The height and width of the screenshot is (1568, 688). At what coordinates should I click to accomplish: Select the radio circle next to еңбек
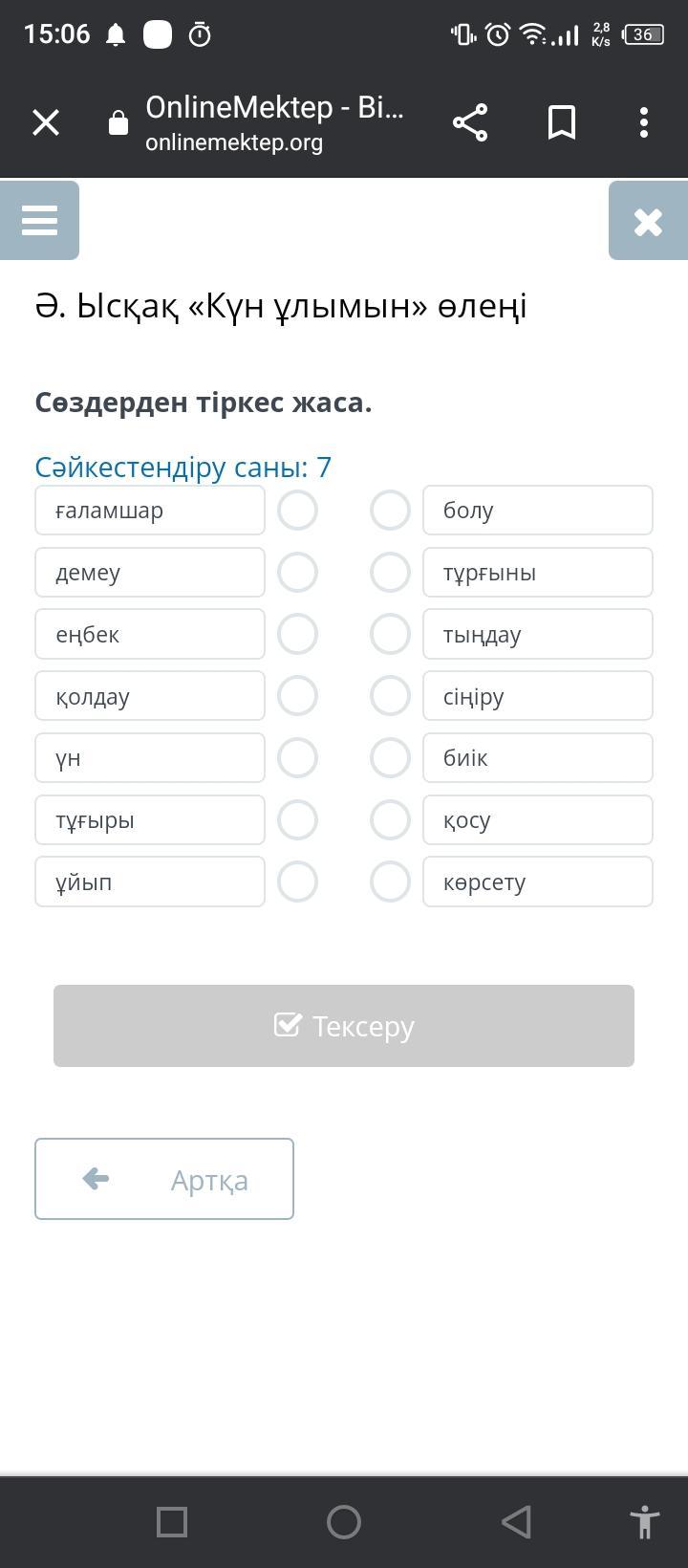pos(297,634)
